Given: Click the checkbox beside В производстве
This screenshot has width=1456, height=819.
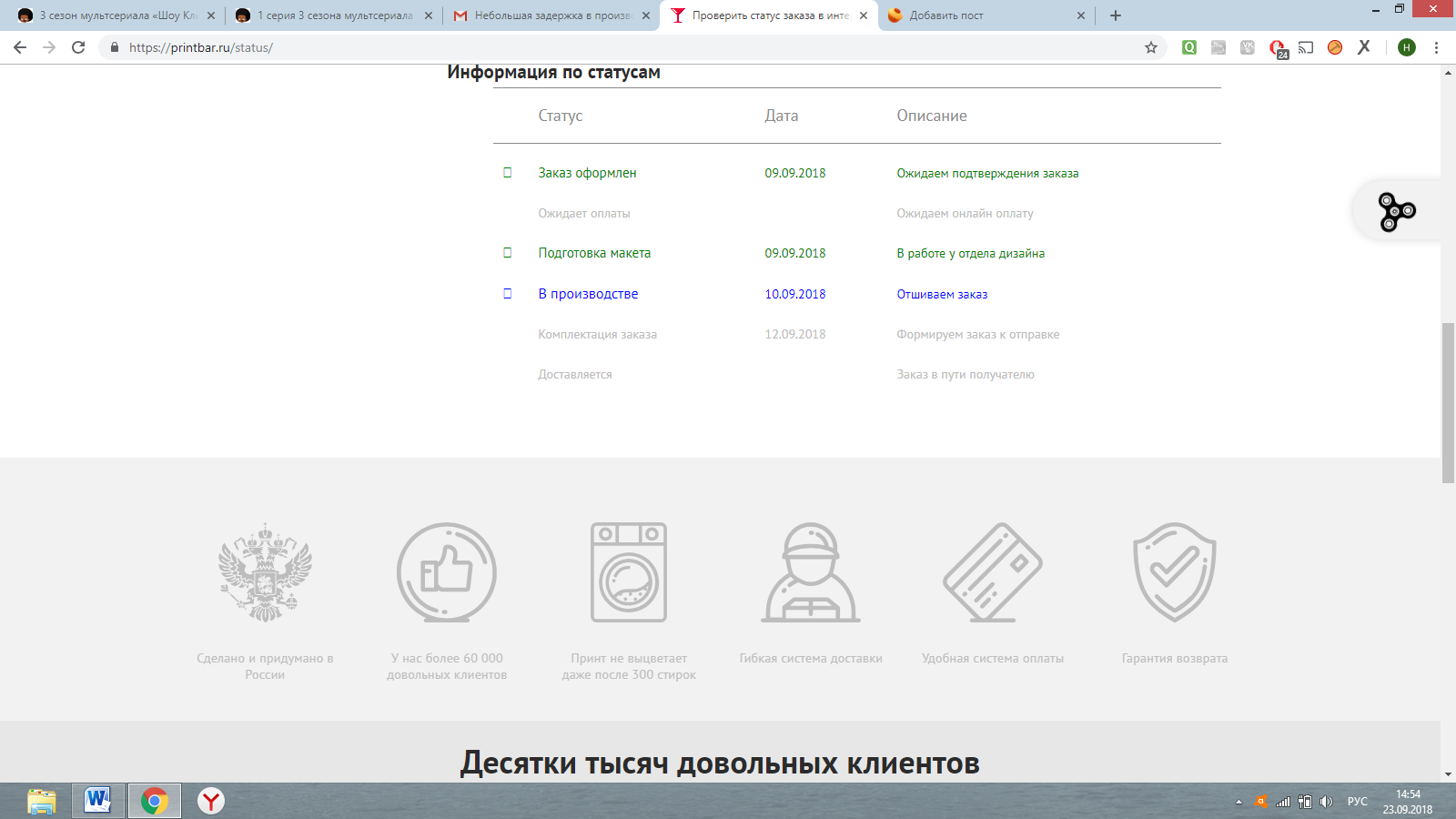Looking at the screenshot, I should (x=508, y=294).
